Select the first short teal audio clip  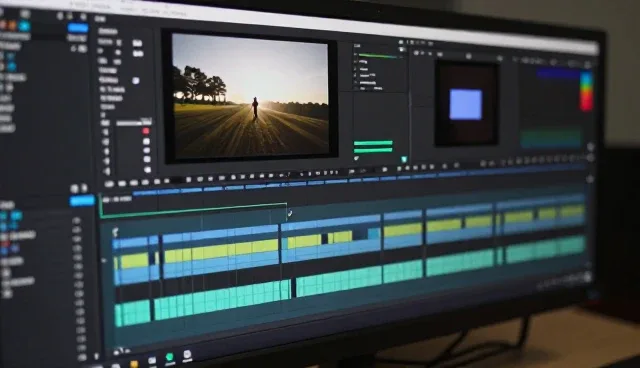pyautogui.click(x=133, y=313)
